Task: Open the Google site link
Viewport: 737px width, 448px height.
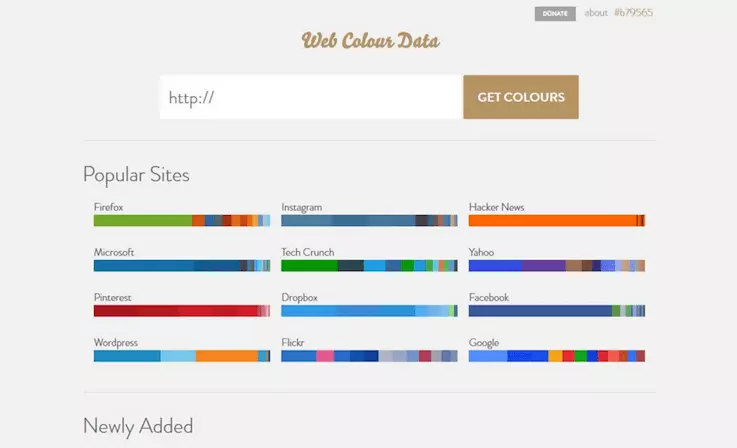Action: coord(484,343)
